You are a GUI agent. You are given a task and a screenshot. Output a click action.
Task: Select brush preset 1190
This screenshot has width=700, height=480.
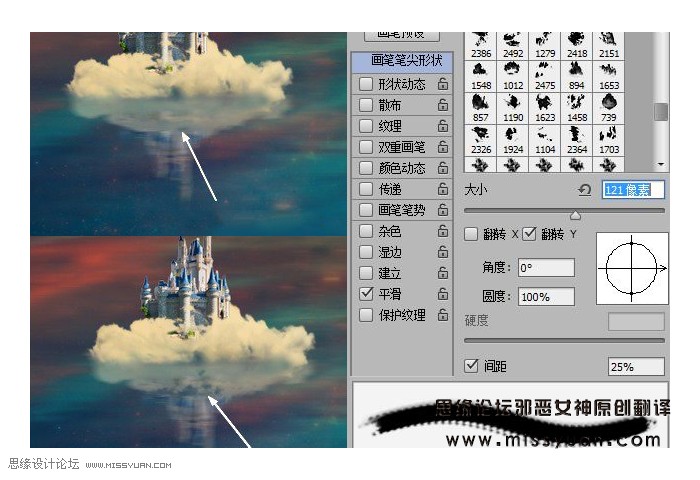point(513,109)
